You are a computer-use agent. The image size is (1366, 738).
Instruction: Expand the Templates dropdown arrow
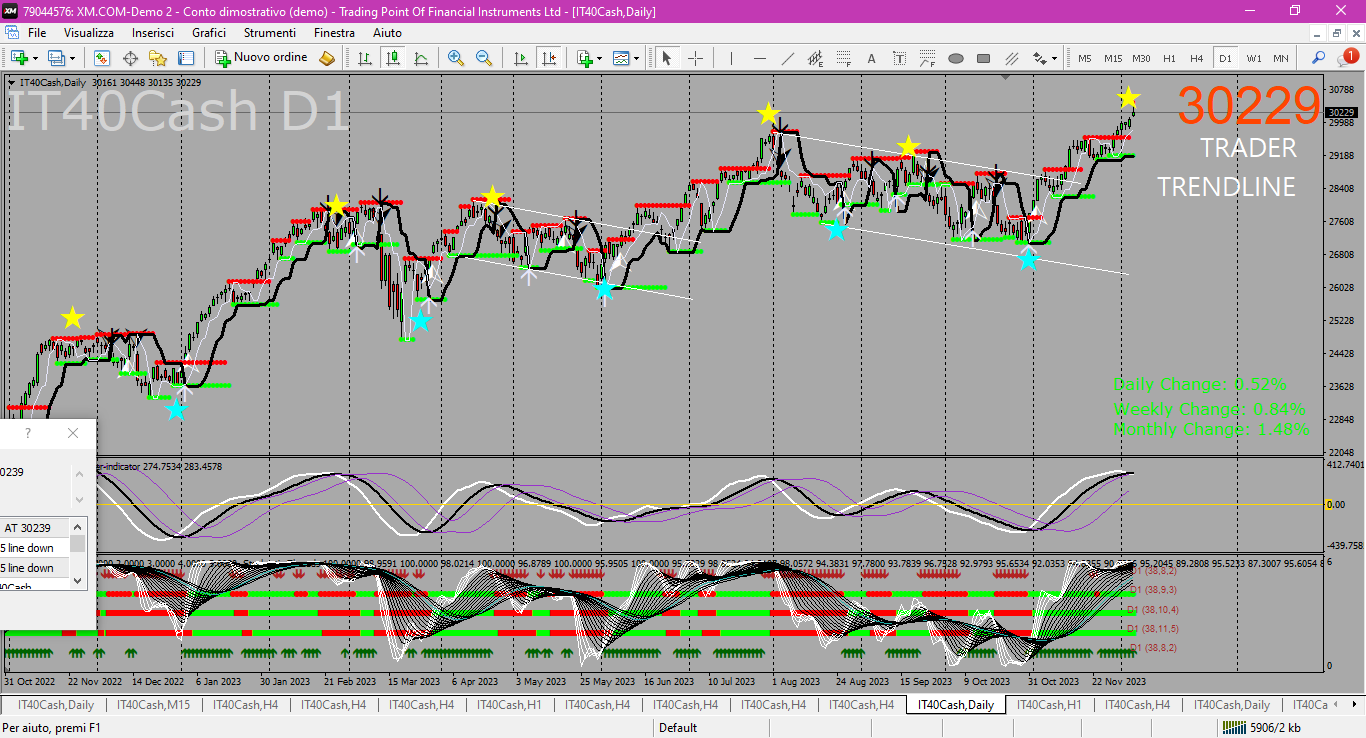[637, 58]
